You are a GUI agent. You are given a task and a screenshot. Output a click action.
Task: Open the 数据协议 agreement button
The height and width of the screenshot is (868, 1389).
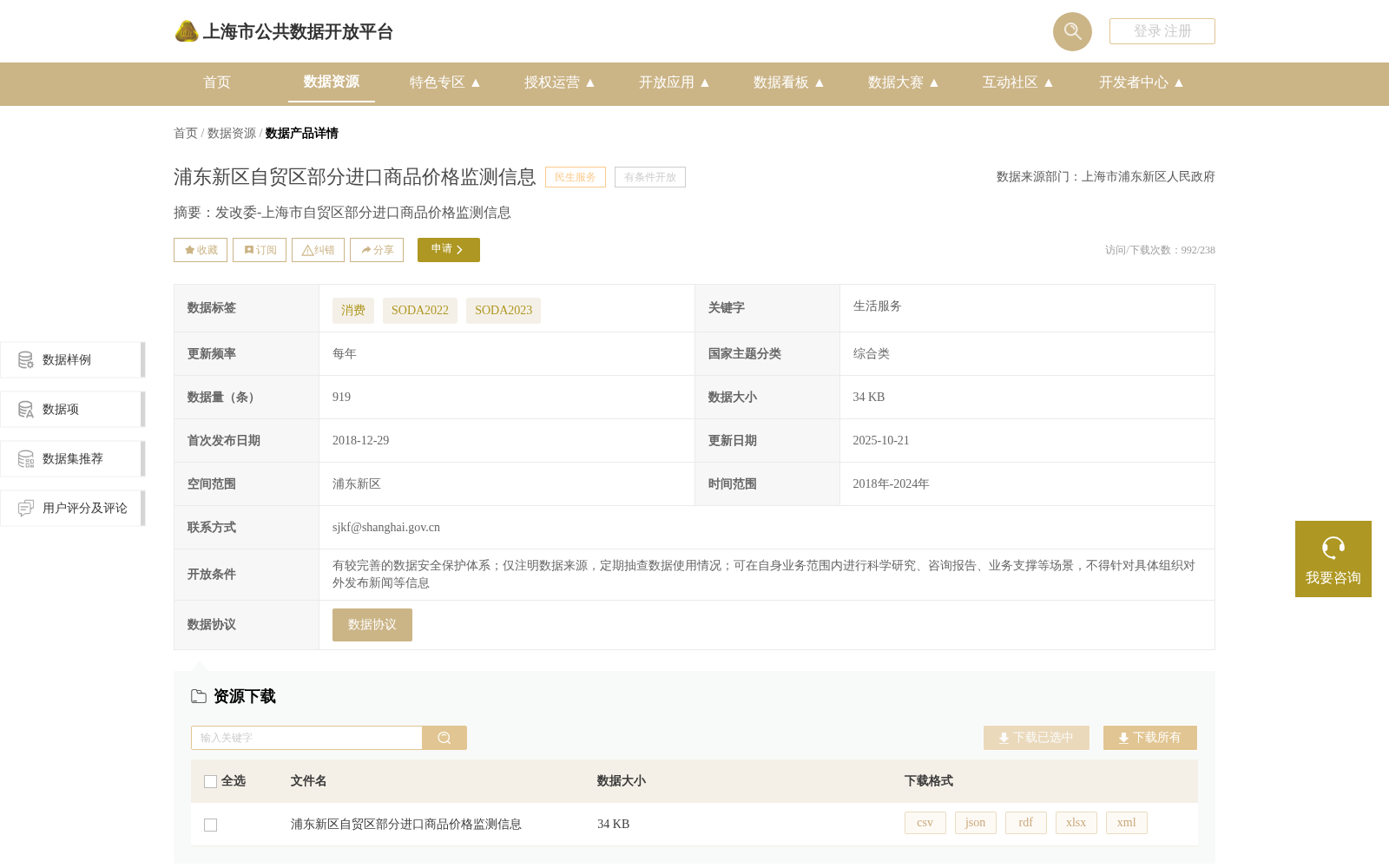pos(372,625)
